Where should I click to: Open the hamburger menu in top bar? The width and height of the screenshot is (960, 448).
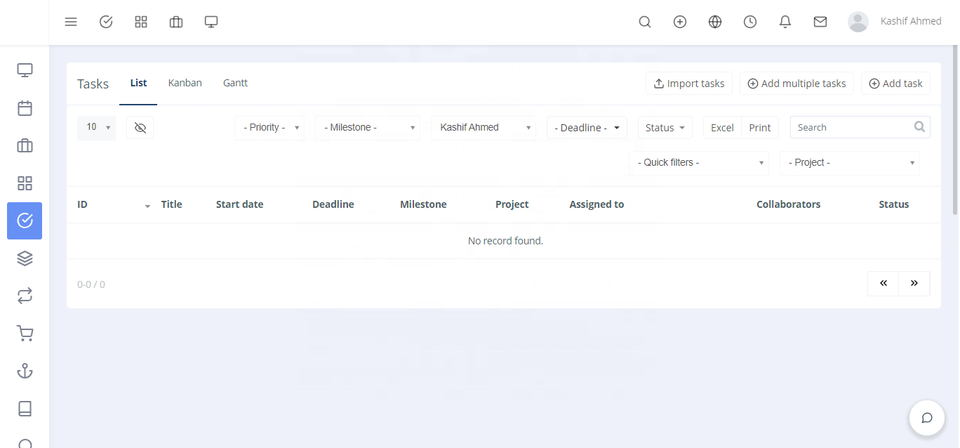pyautogui.click(x=71, y=22)
